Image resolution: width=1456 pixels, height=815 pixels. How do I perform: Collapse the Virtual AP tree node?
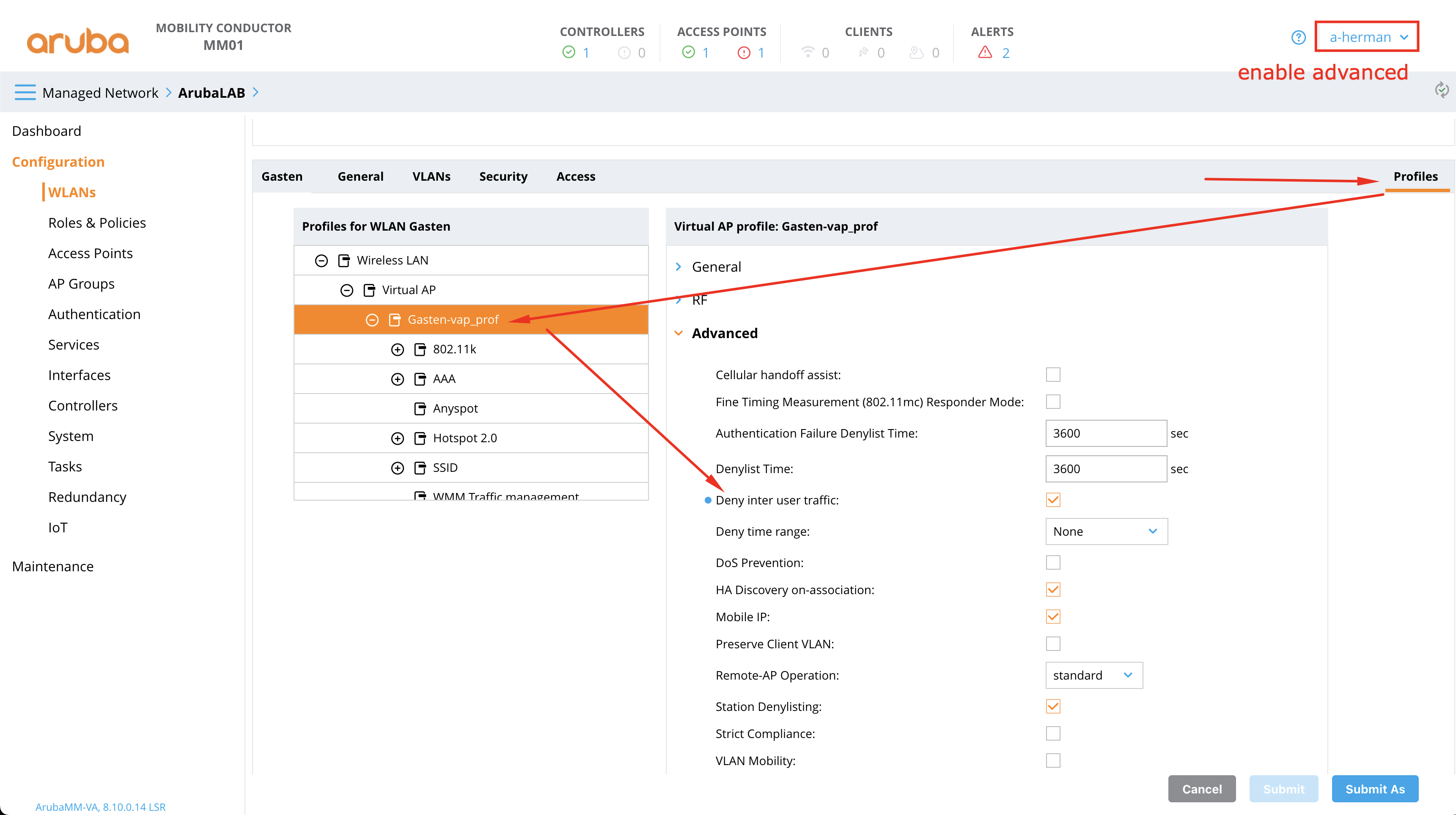[346, 290]
